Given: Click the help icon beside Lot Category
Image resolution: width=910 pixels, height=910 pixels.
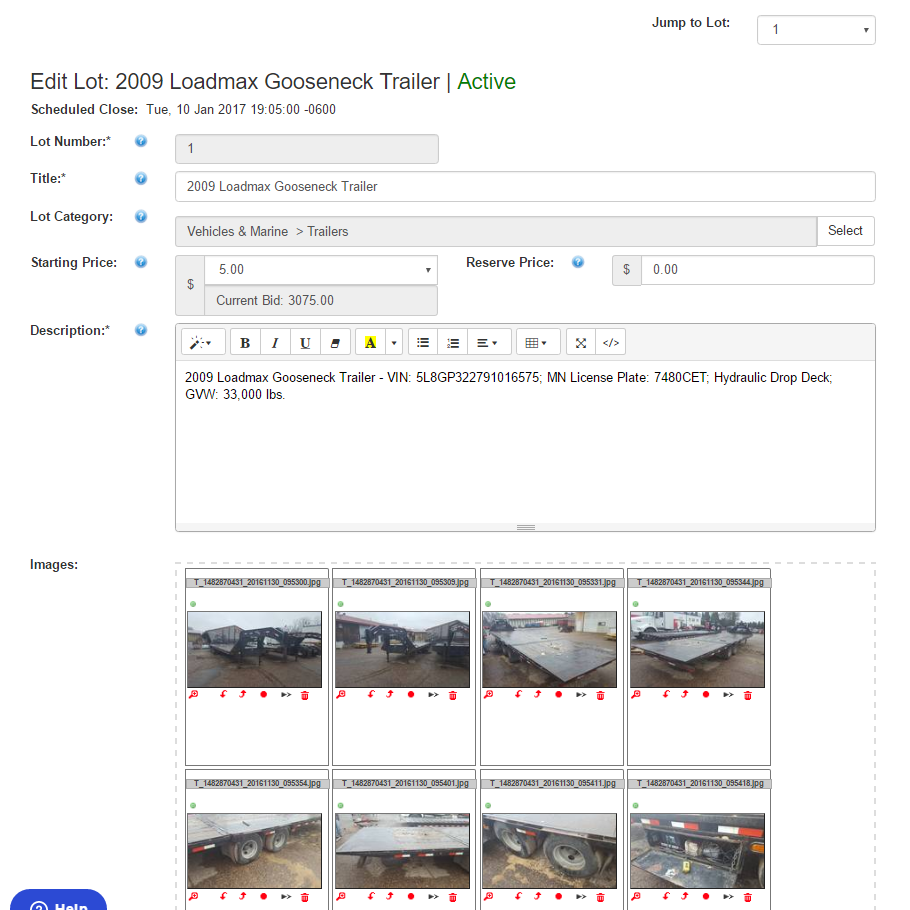Looking at the screenshot, I should click(x=141, y=216).
